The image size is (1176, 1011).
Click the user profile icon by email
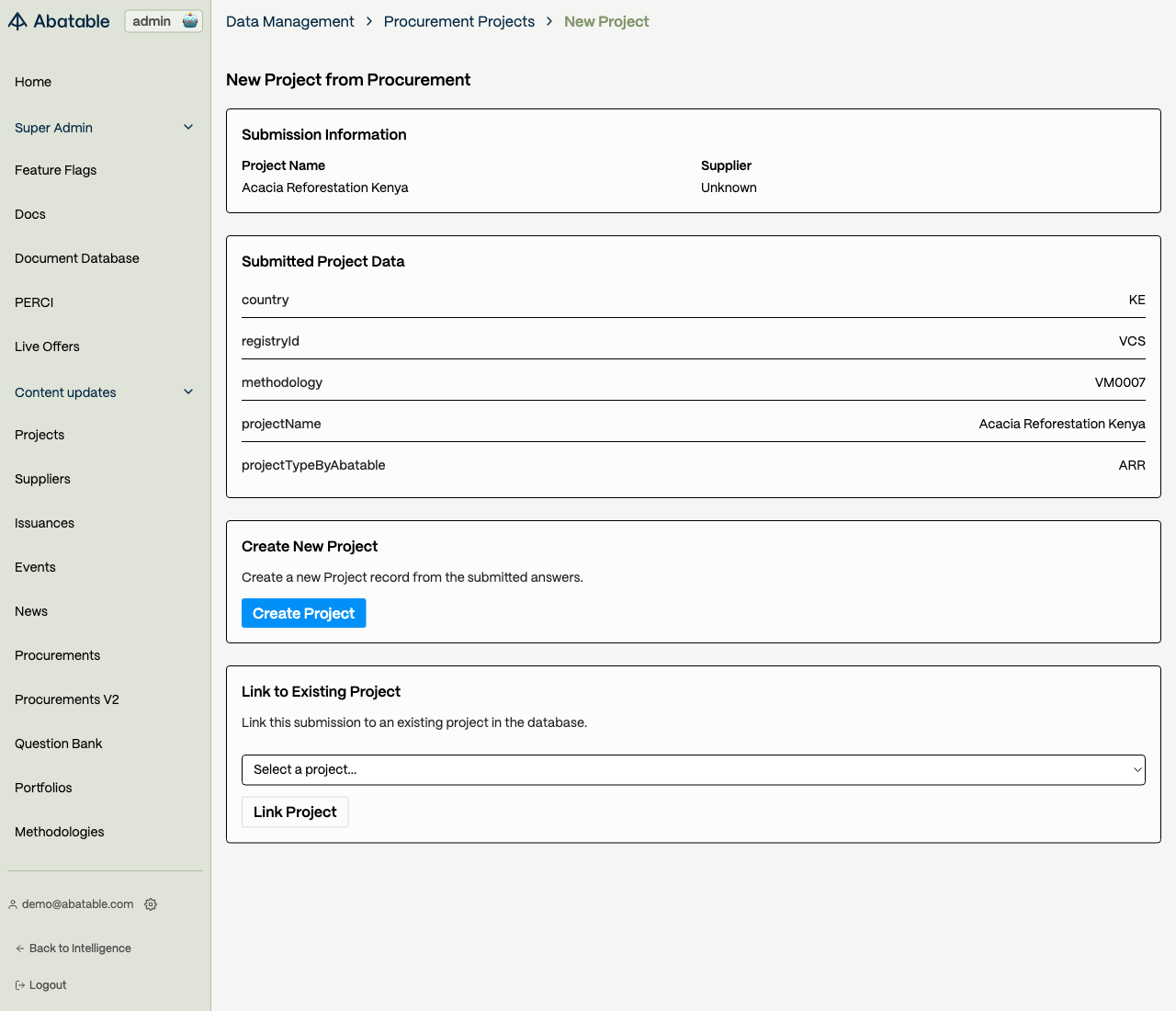(13, 904)
